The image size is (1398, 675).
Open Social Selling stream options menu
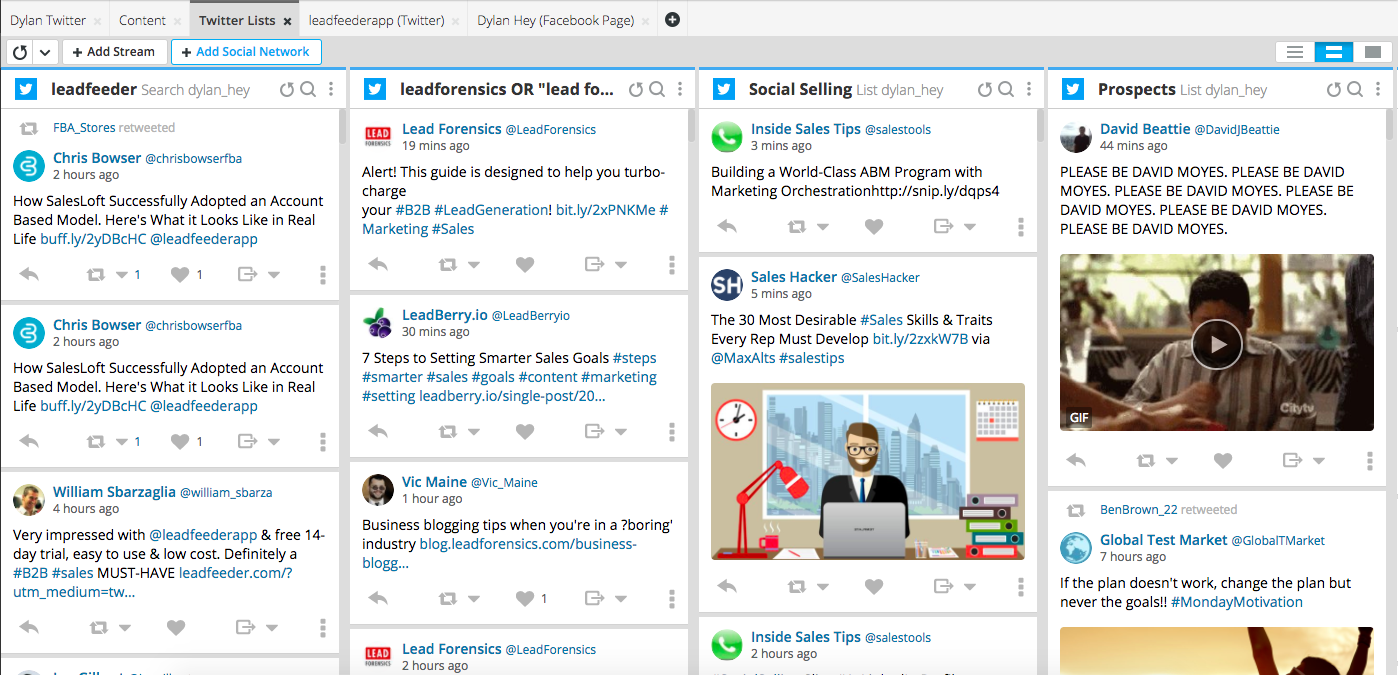pyautogui.click(x=1029, y=90)
